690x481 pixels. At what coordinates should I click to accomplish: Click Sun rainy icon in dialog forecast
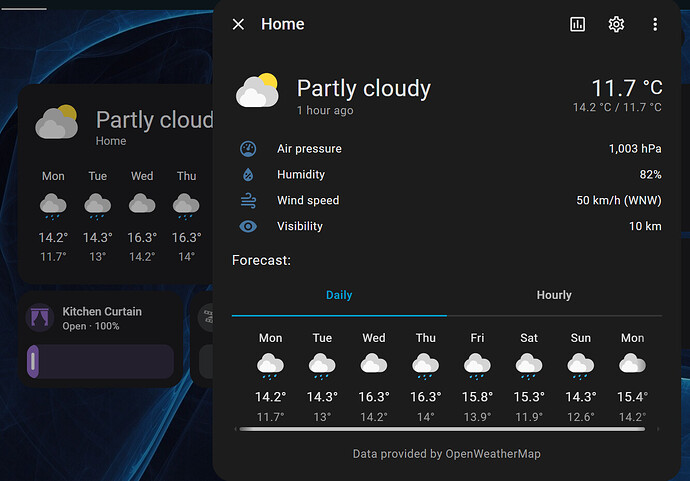[x=580, y=366]
